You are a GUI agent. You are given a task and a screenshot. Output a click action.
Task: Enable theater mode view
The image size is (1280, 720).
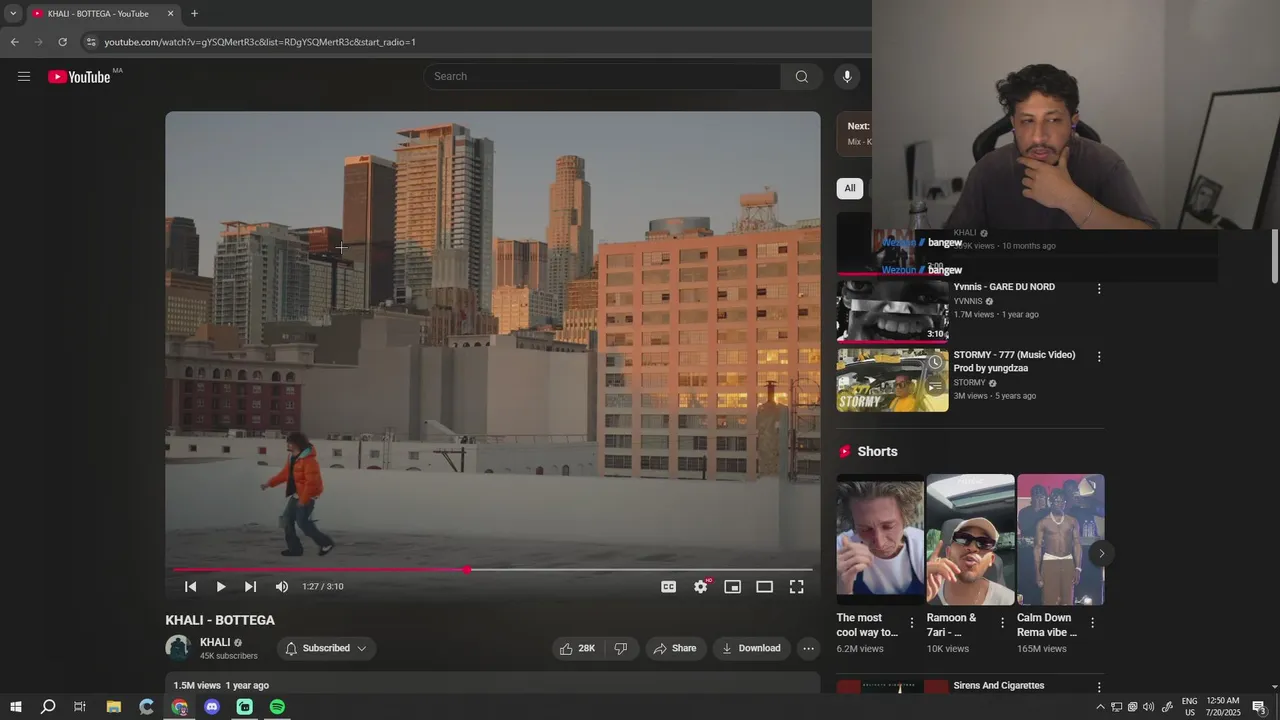(765, 587)
